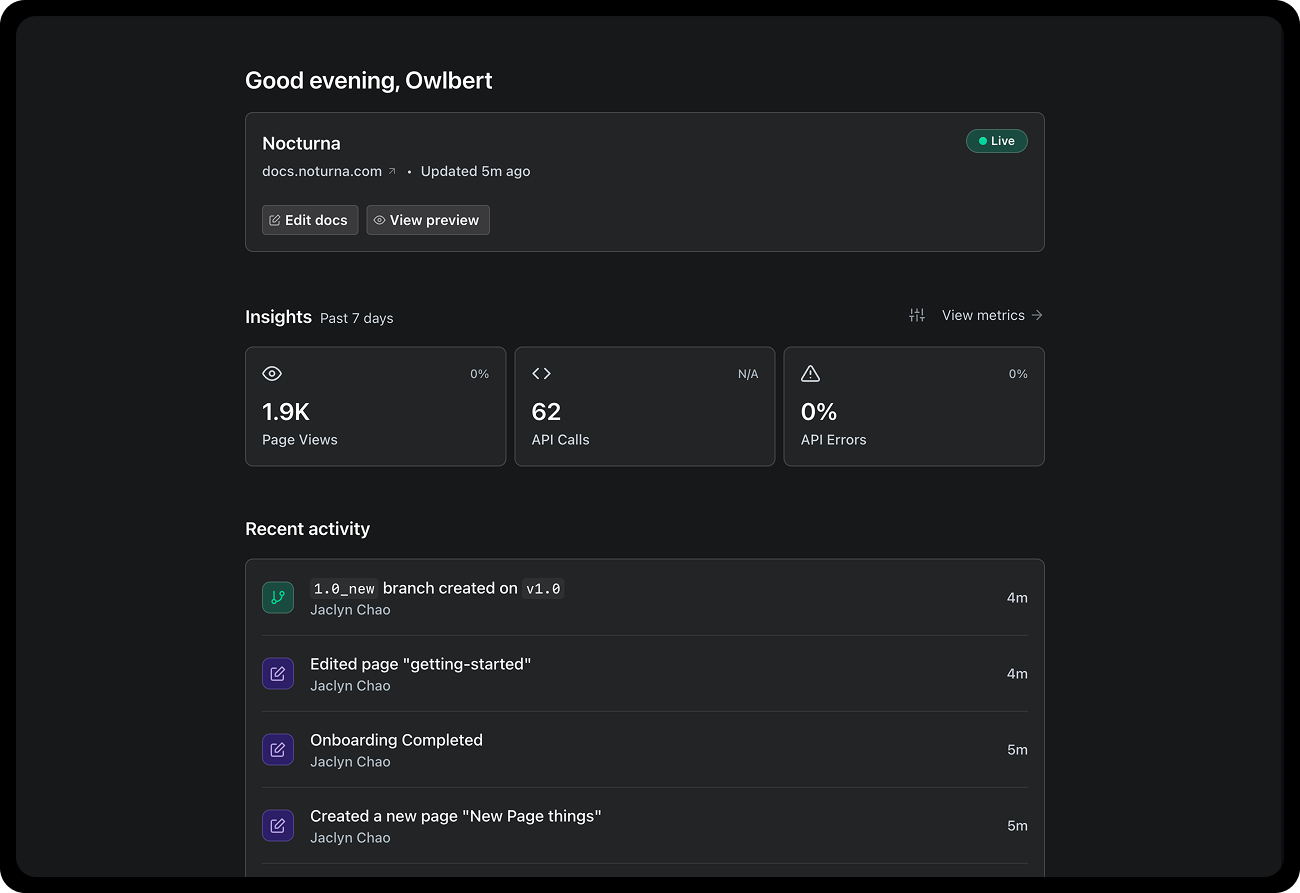The width and height of the screenshot is (1300, 893).
Task: Click the arrow next to View metrics
Action: [1037, 315]
